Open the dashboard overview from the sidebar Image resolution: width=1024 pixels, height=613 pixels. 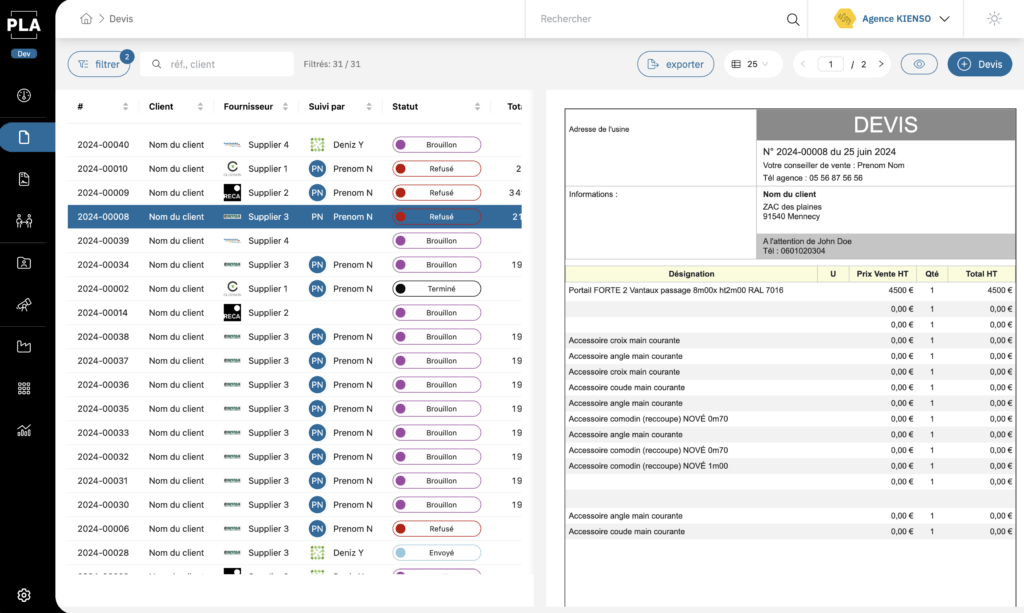point(23,95)
